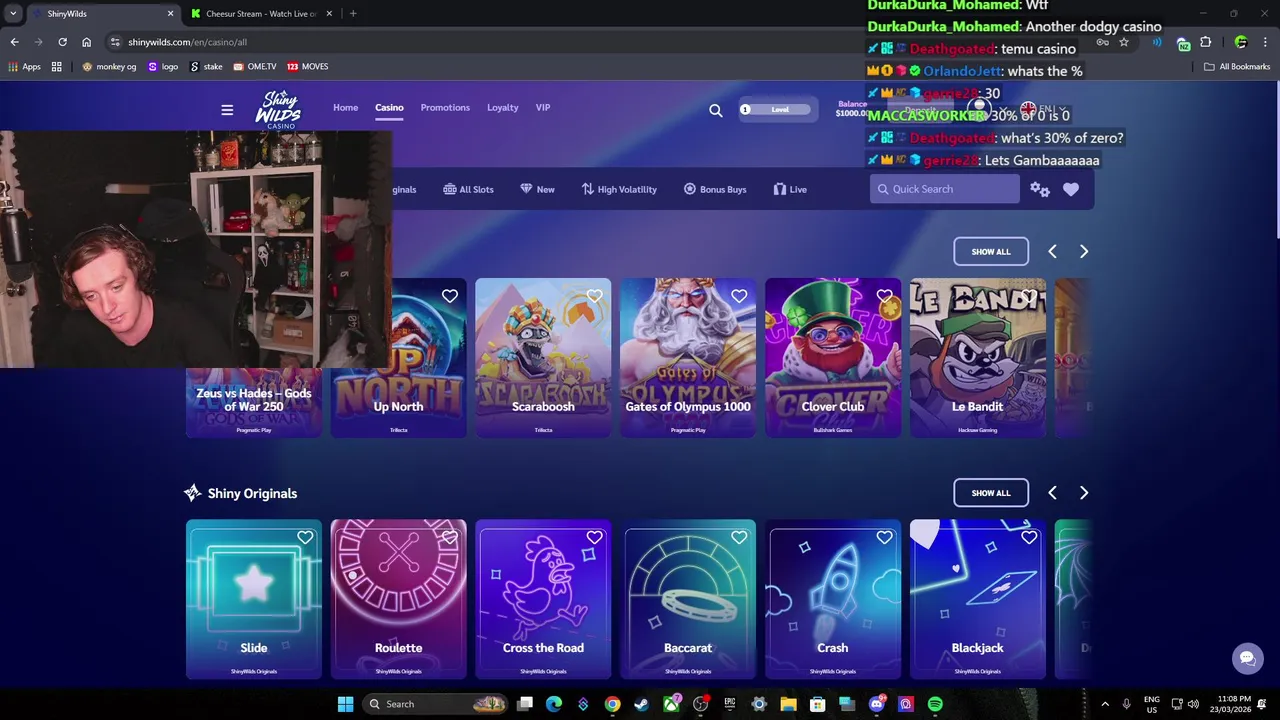Filter games by High Volatility
Image resolution: width=1280 pixels, height=720 pixels.
[x=619, y=189]
